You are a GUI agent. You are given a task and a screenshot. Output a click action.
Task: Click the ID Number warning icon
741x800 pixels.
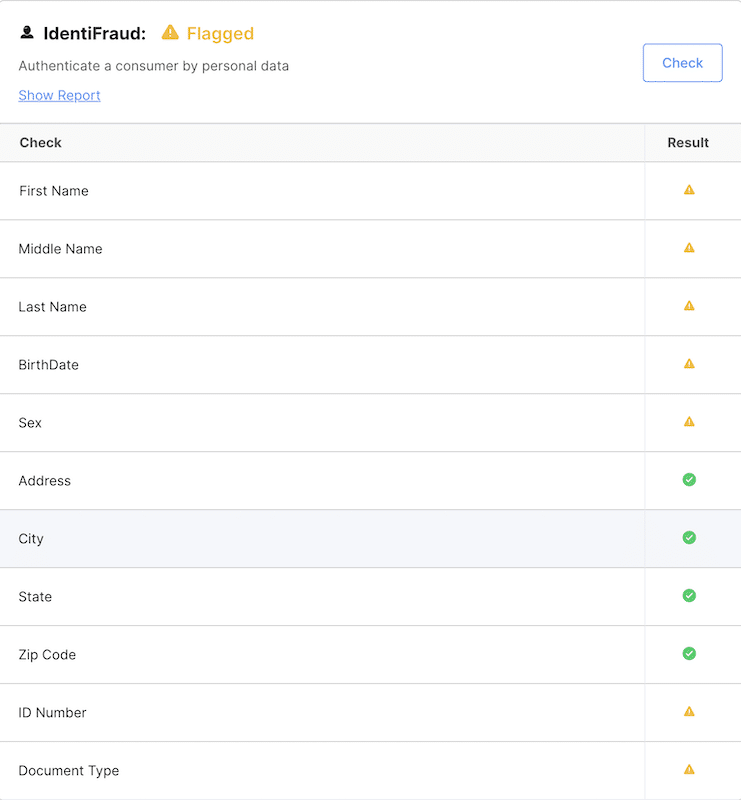(x=689, y=712)
